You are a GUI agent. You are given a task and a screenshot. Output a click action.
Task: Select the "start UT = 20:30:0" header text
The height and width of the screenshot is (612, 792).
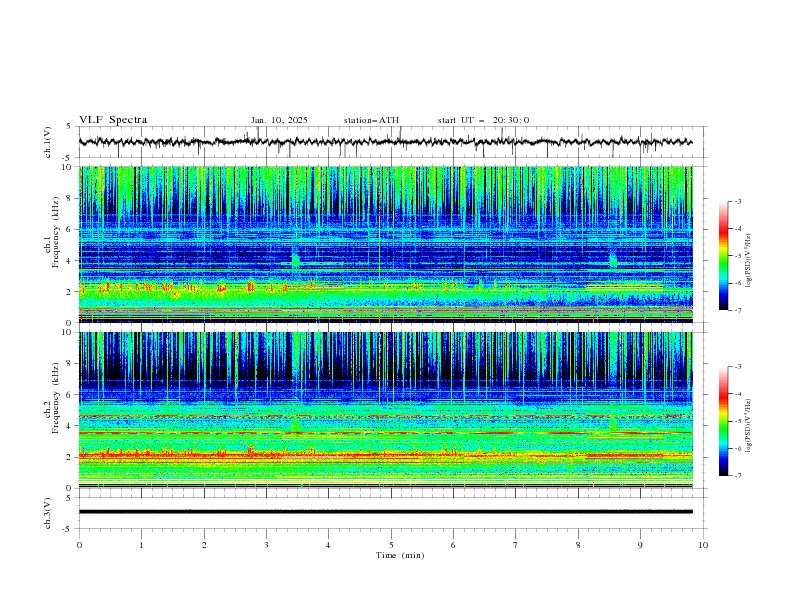[x=483, y=120]
